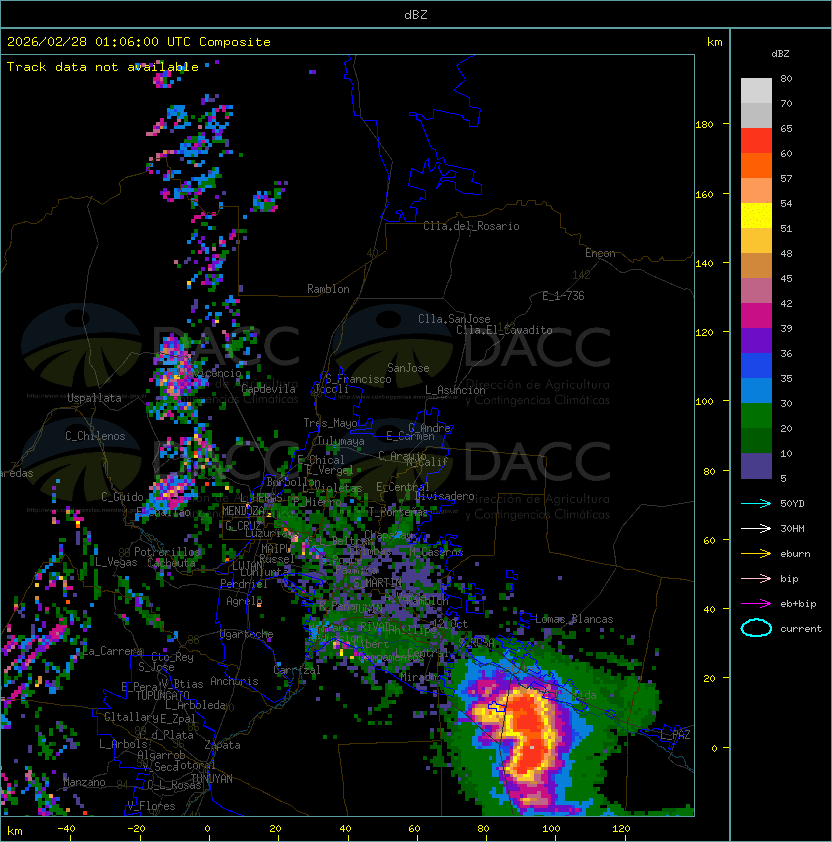Click the 'L_Asuncion' map label
Screen dimensions: 832x842
coord(455,390)
